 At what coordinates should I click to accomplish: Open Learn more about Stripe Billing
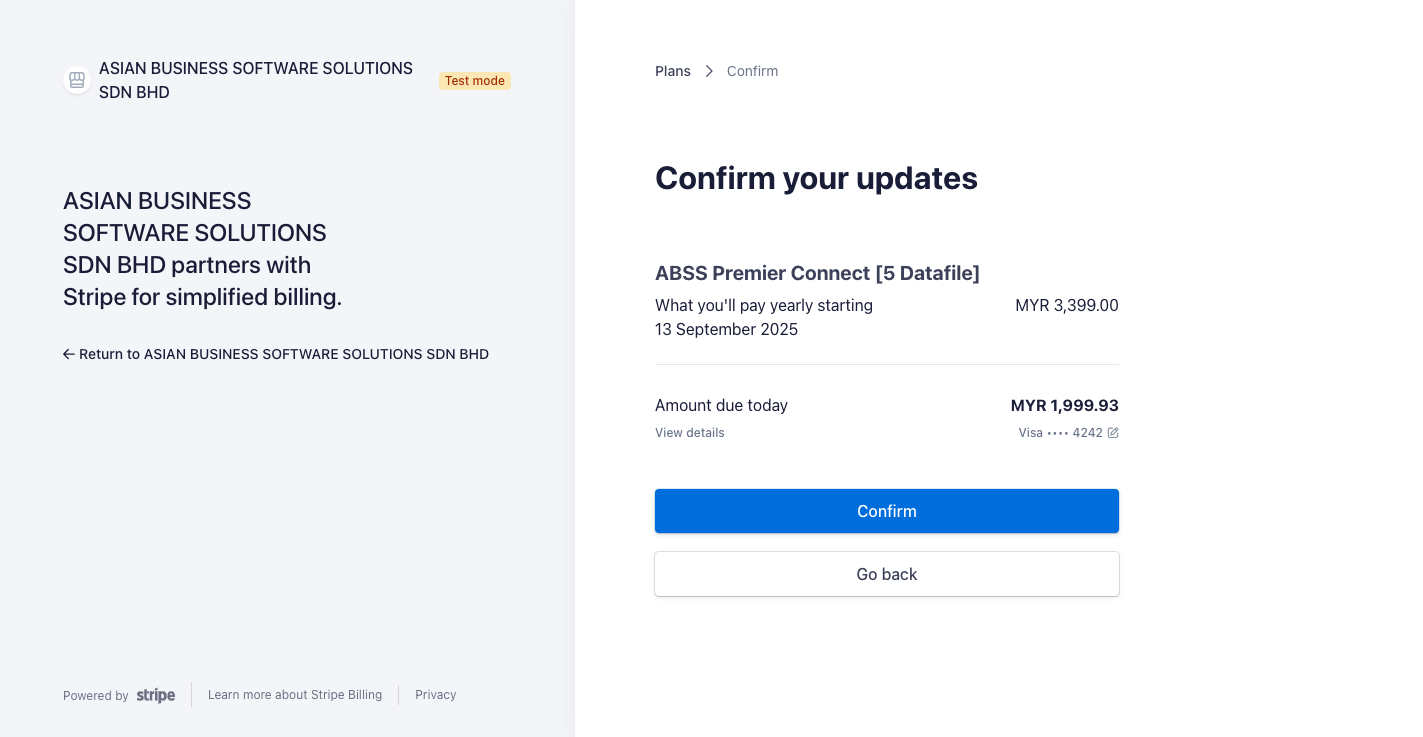click(295, 695)
